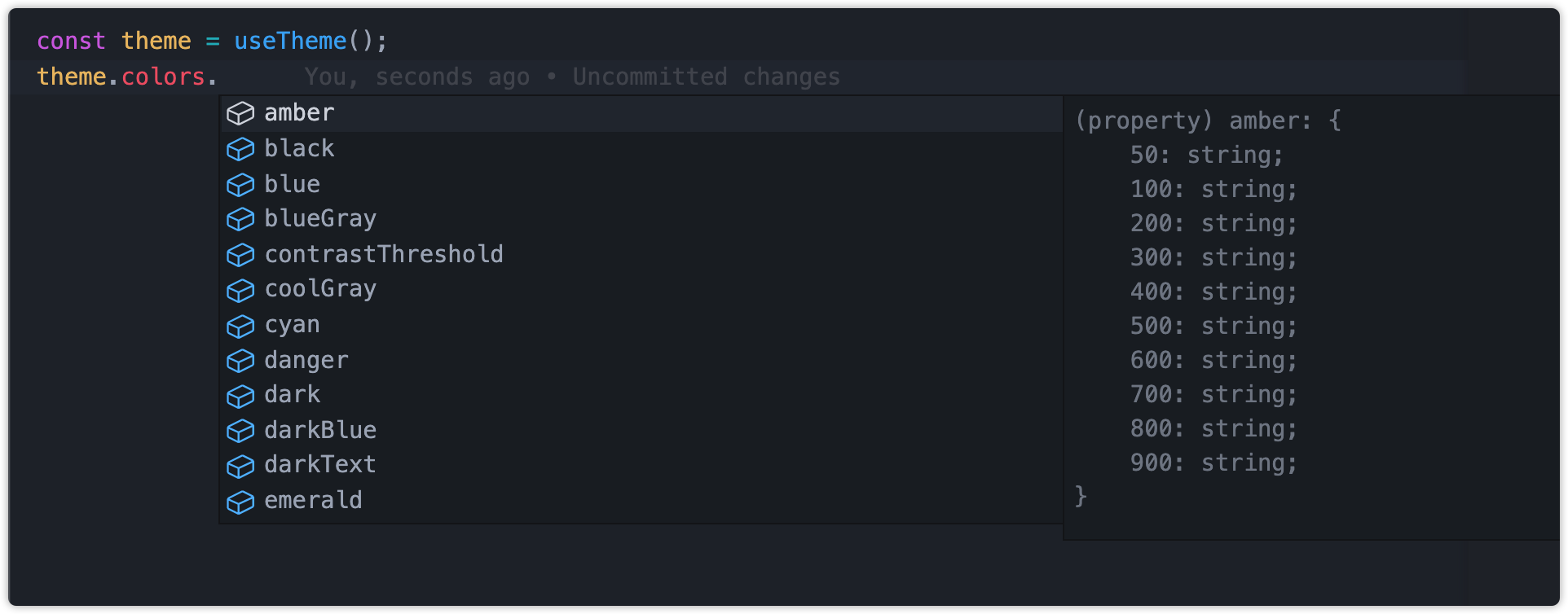The image size is (1568, 614).
Task: Pick the blue entry in the suggestions
Action: 292,184
